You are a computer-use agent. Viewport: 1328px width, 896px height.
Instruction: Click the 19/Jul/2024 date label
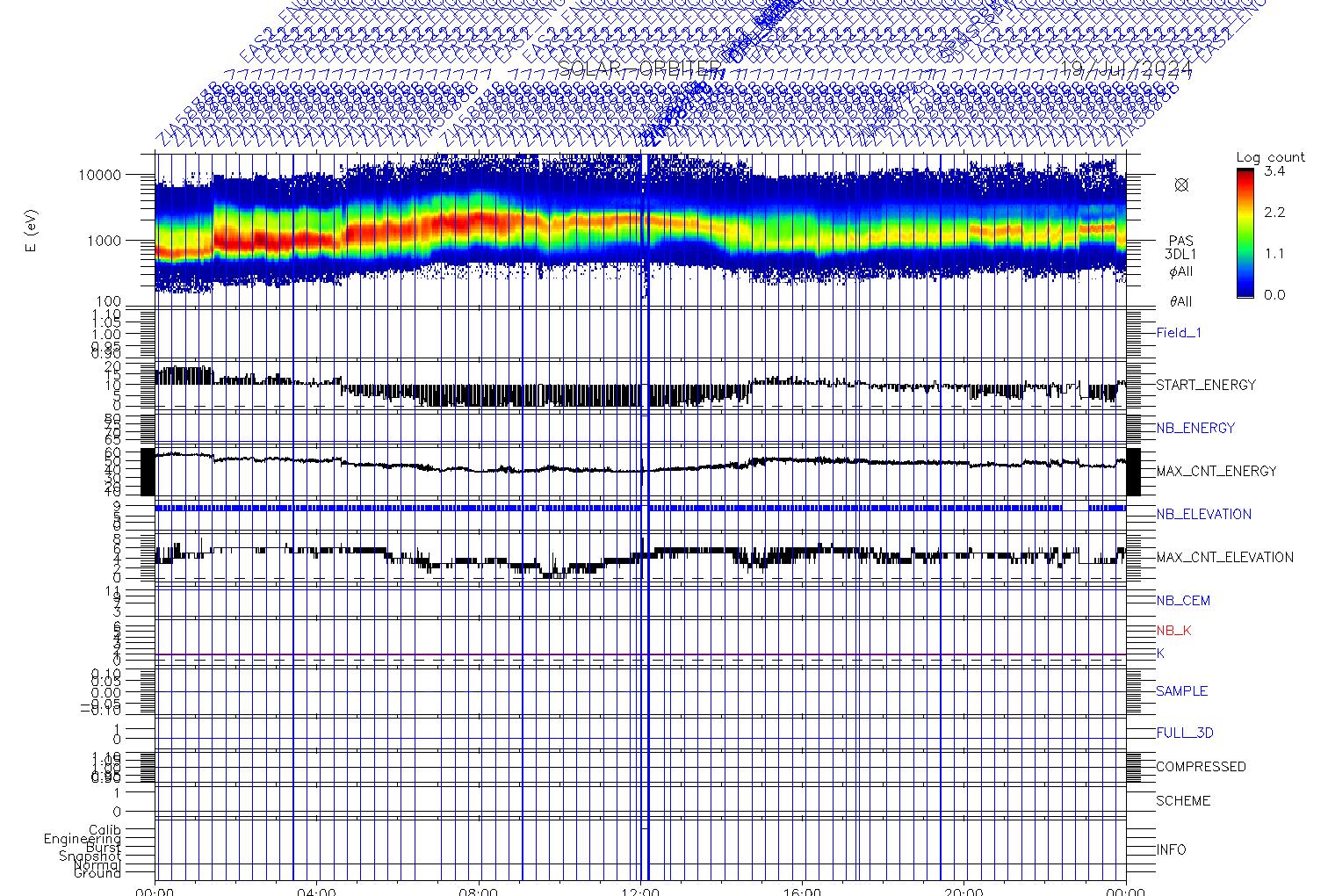(1128, 70)
